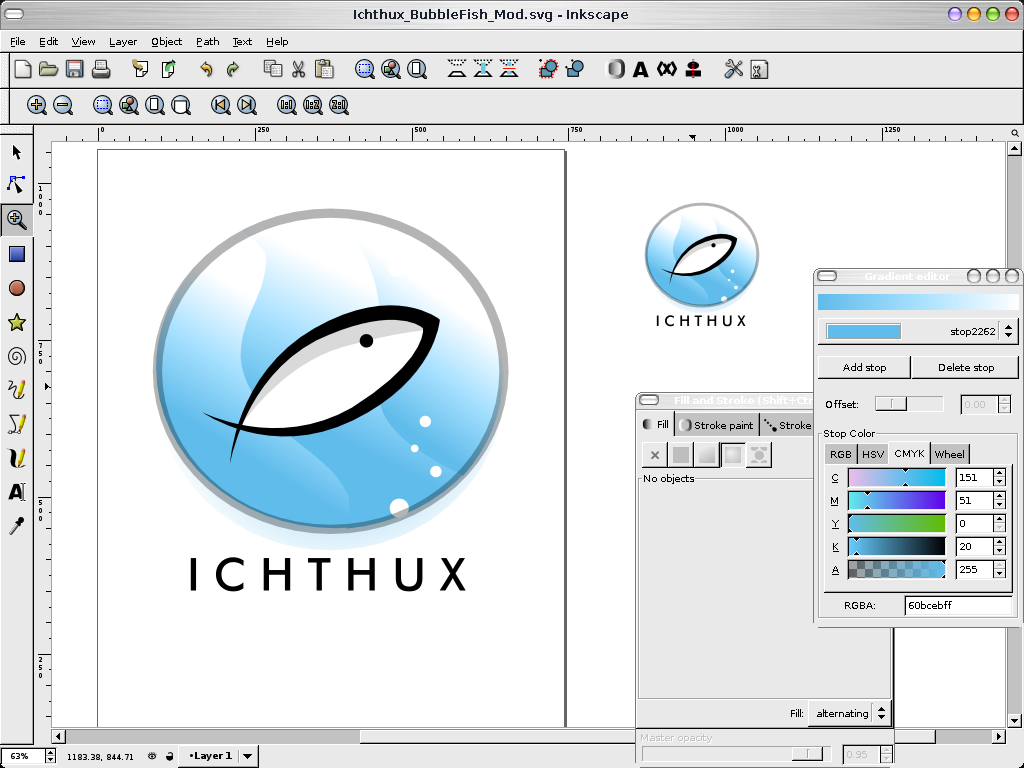1024x768 pixels.
Task: Click the Add stop button
Action: [864, 368]
